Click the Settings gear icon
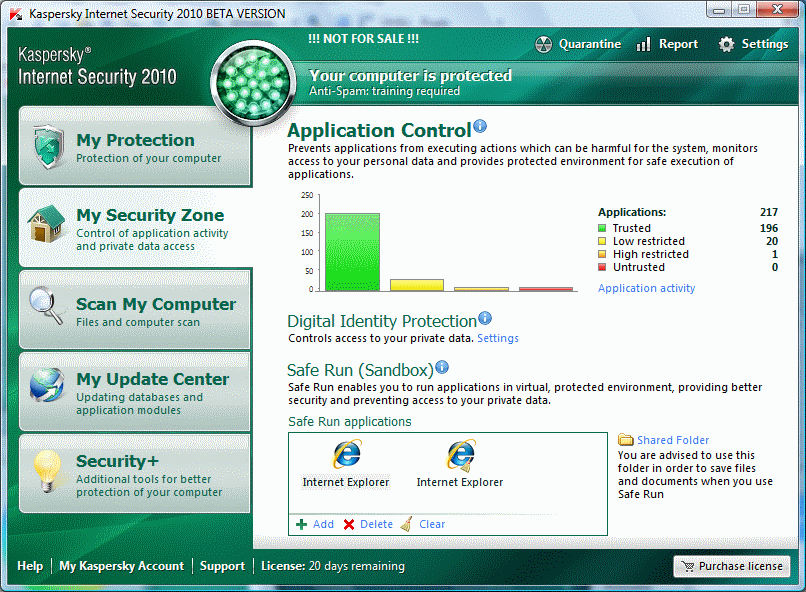Image resolution: width=806 pixels, height=592 pixels. click(726, 45)
